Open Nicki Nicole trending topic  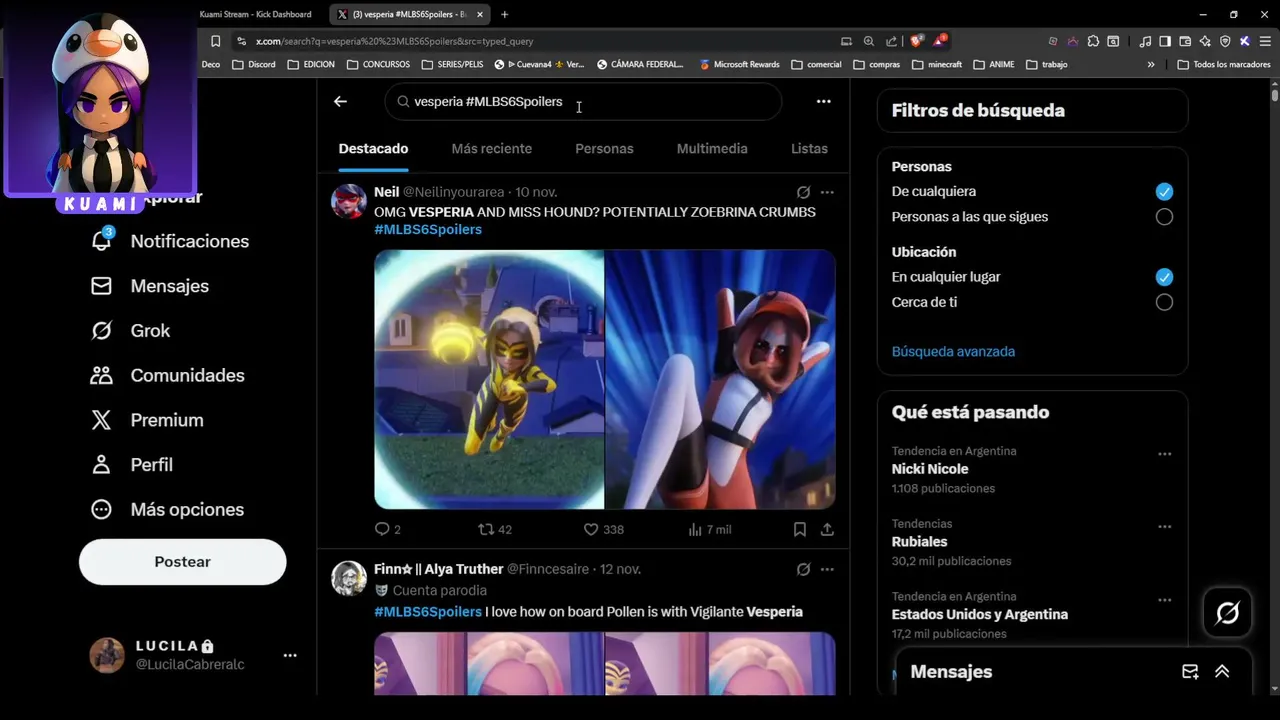pyautogui.click(x=930, y=468)
